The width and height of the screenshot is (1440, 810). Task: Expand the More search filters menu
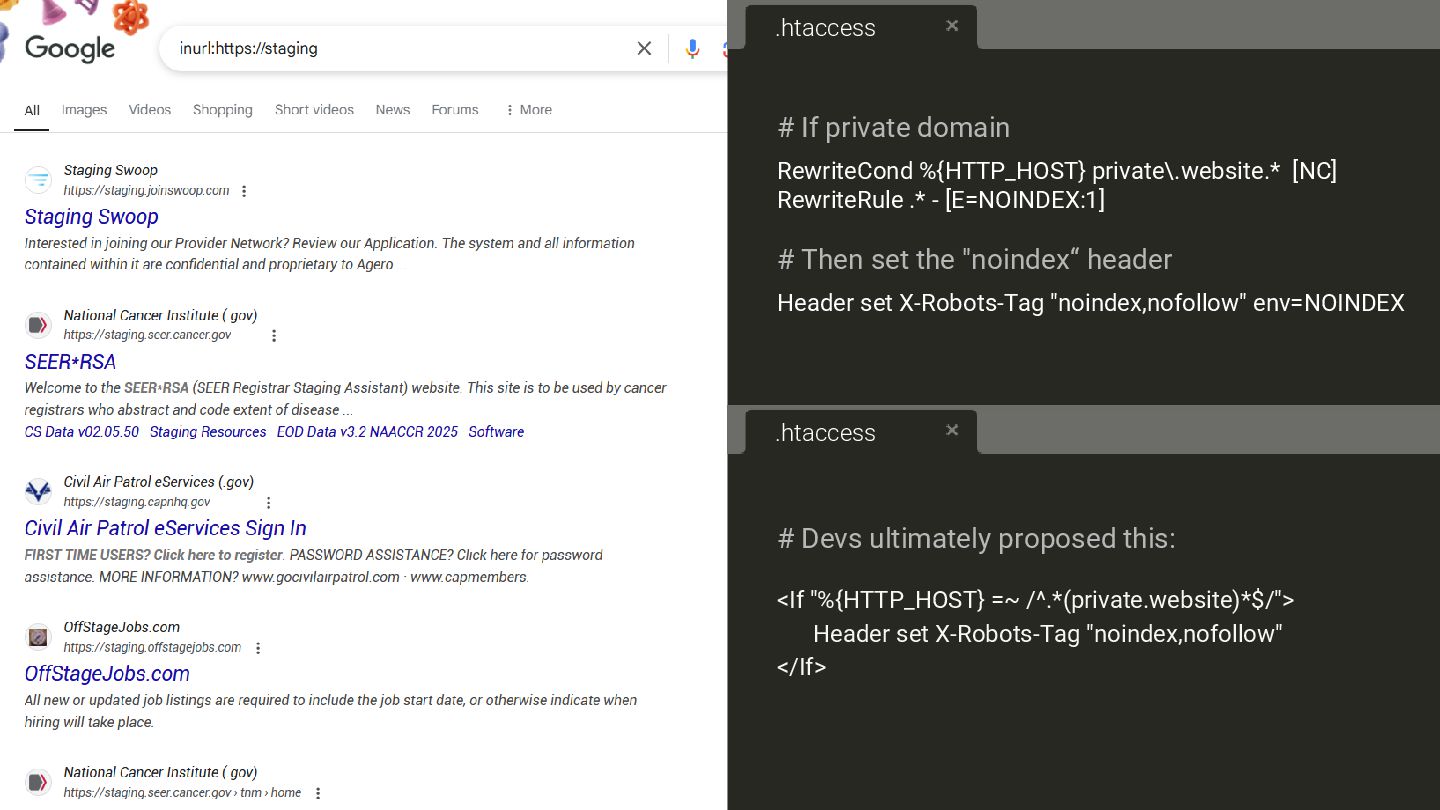(x=528, y=110)
